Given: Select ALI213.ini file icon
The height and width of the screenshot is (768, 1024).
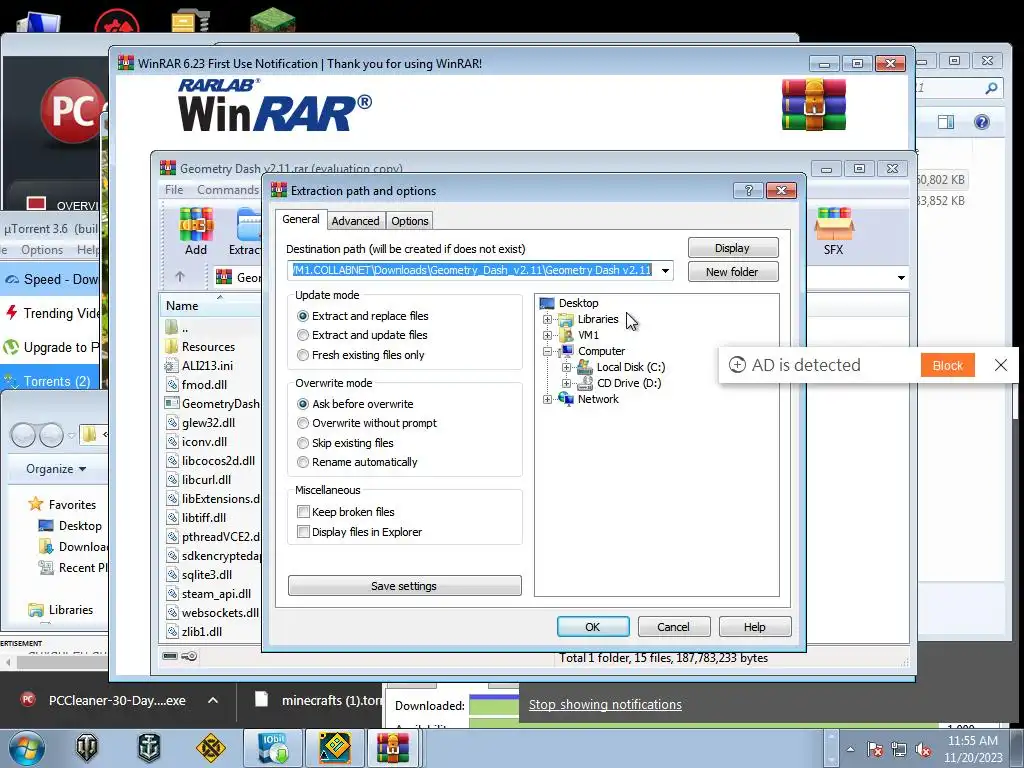Looking at the screenshot, I should 172,366.
